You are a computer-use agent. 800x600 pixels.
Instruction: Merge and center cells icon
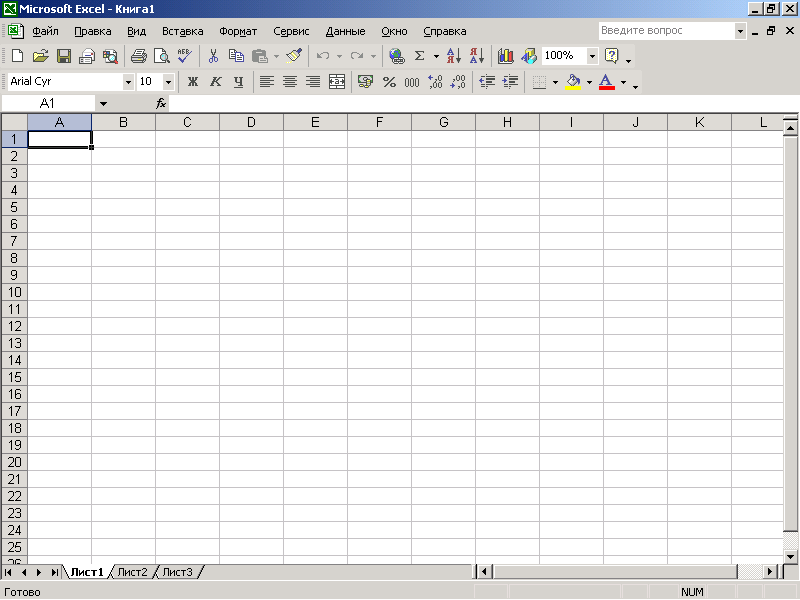(337, 82)
